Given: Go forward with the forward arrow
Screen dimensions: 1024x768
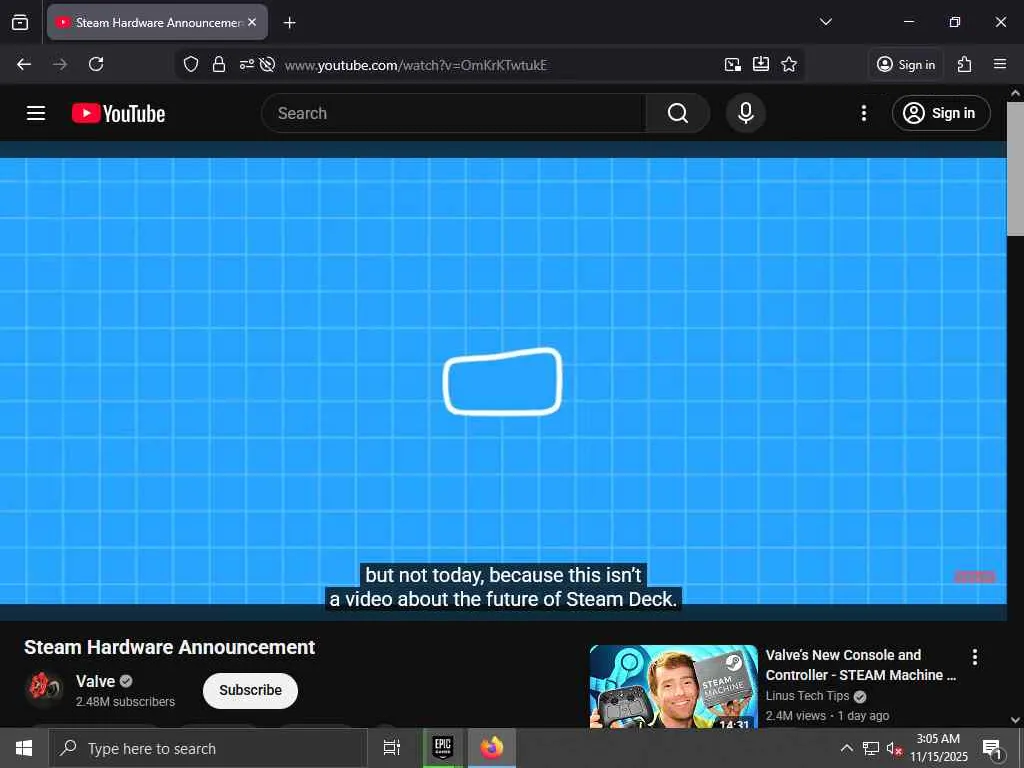Looking at the screenshot, I should (x=60, y=64).
